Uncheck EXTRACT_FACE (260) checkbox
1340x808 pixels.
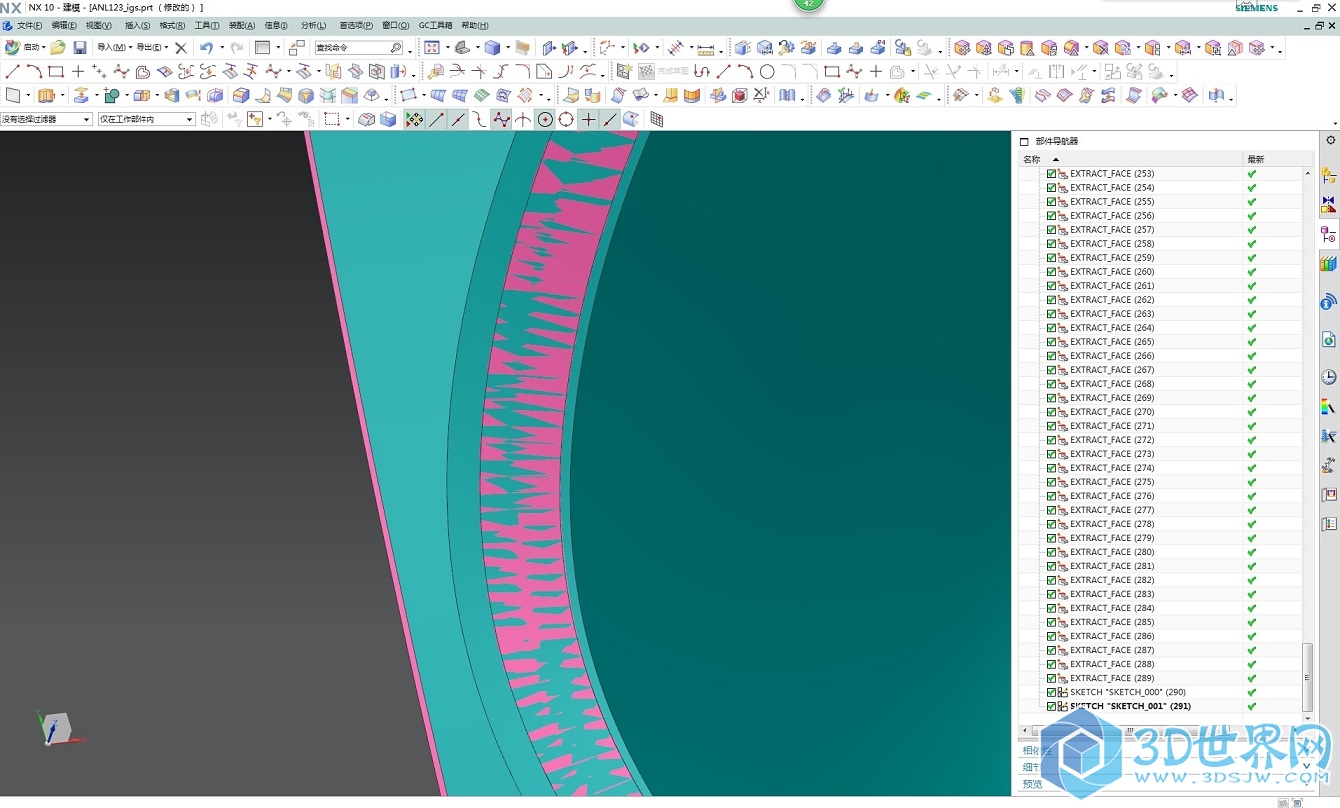pos(1051,271)
